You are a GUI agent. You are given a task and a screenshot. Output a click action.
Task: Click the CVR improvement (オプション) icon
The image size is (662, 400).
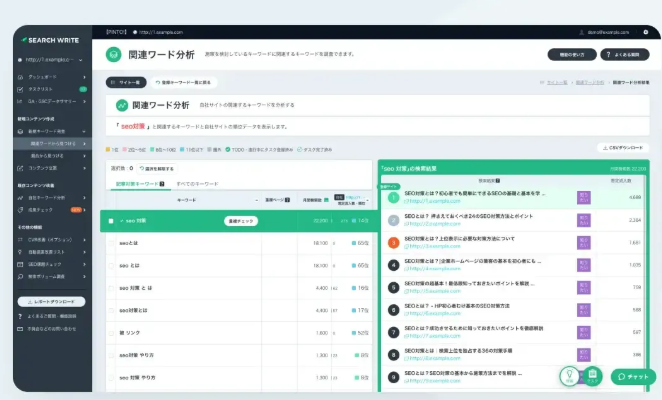tap(20, 239)
